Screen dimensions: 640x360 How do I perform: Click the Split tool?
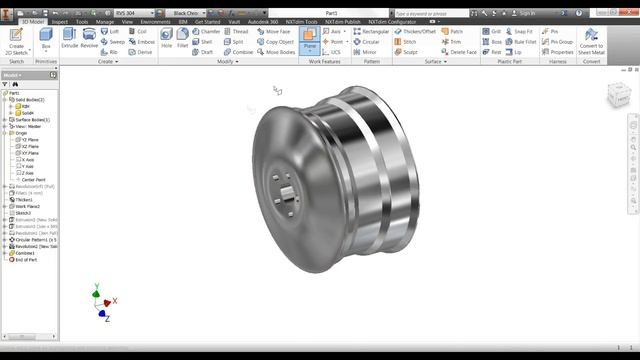[233, 42]
